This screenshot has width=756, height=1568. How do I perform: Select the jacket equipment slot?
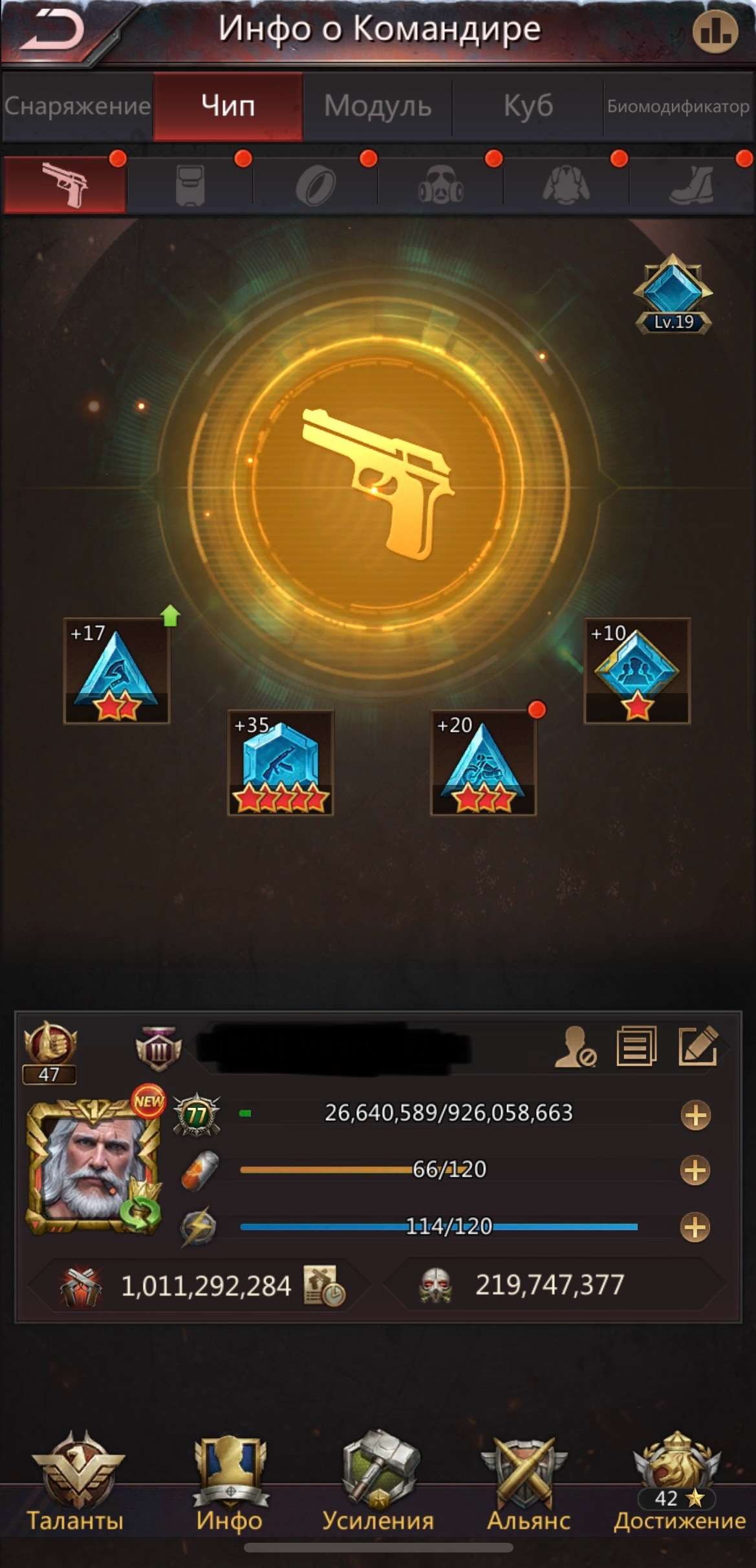[x=566, y=185]
